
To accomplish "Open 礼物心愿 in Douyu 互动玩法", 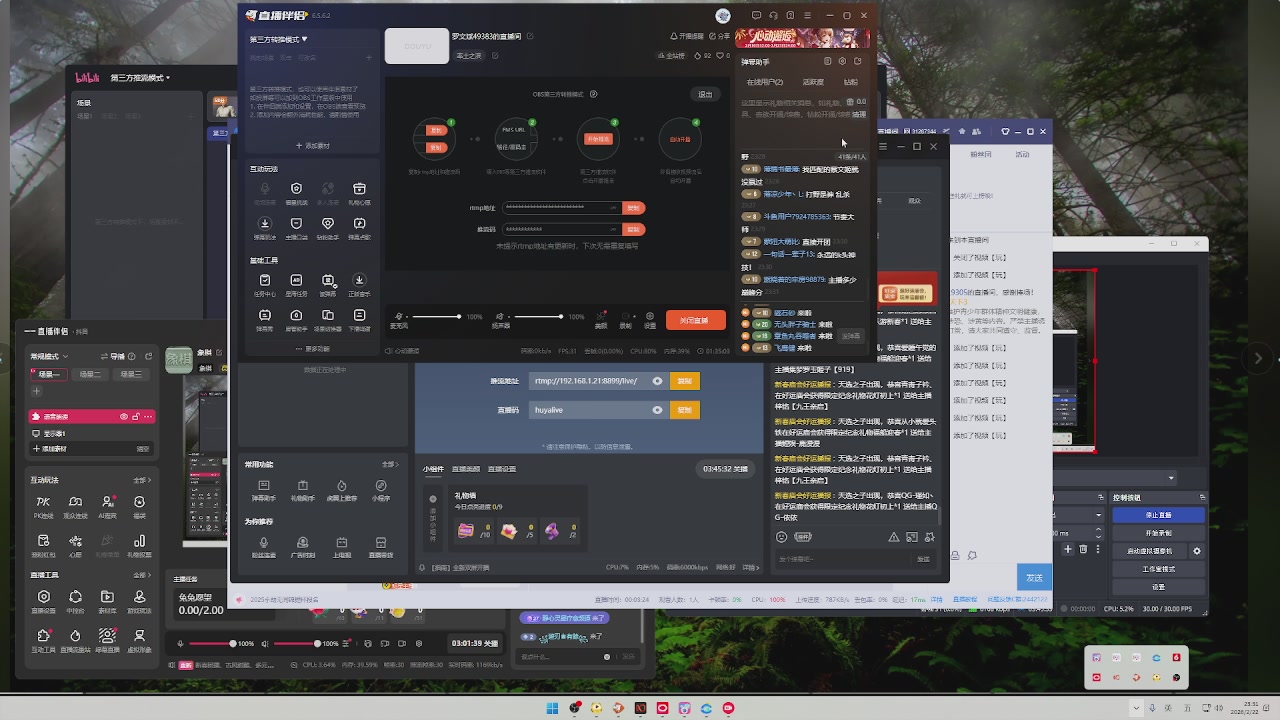I will [x=359, y=192].
